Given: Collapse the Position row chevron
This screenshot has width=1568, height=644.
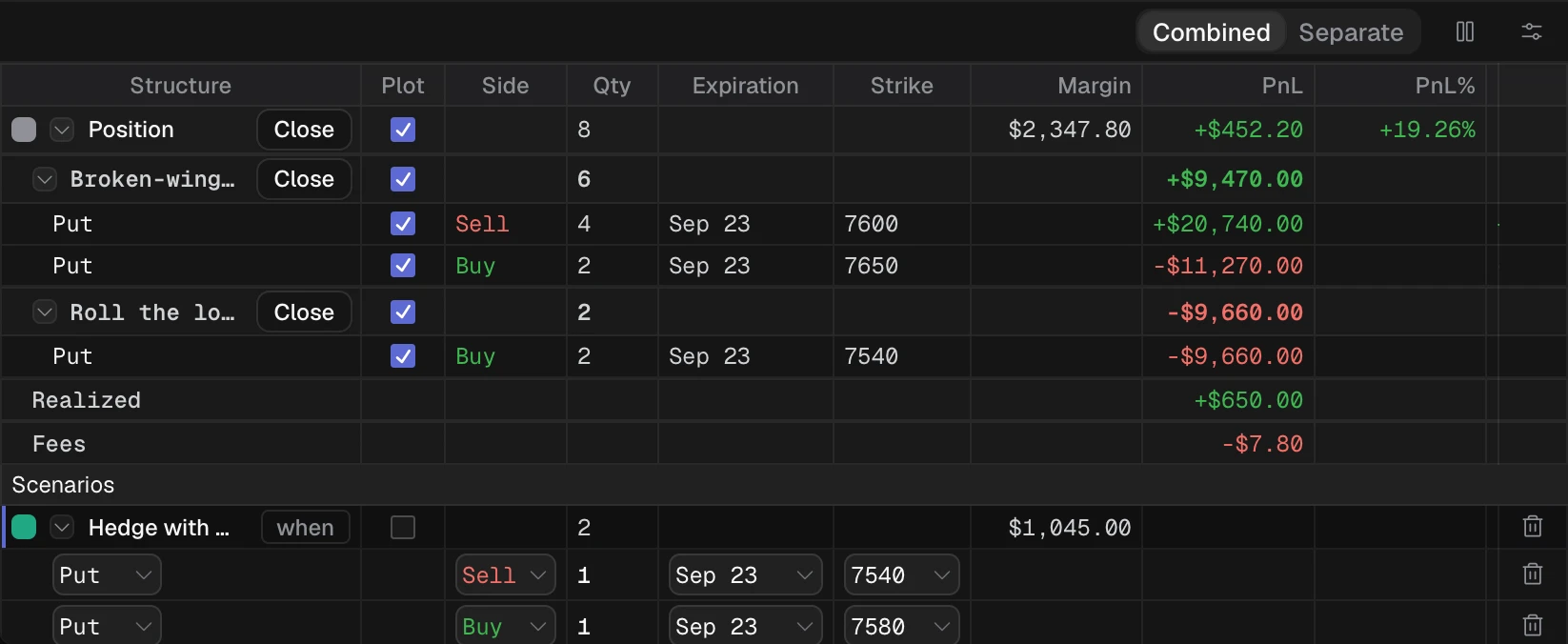Looking at the screenshot, I should click(62, 130).
